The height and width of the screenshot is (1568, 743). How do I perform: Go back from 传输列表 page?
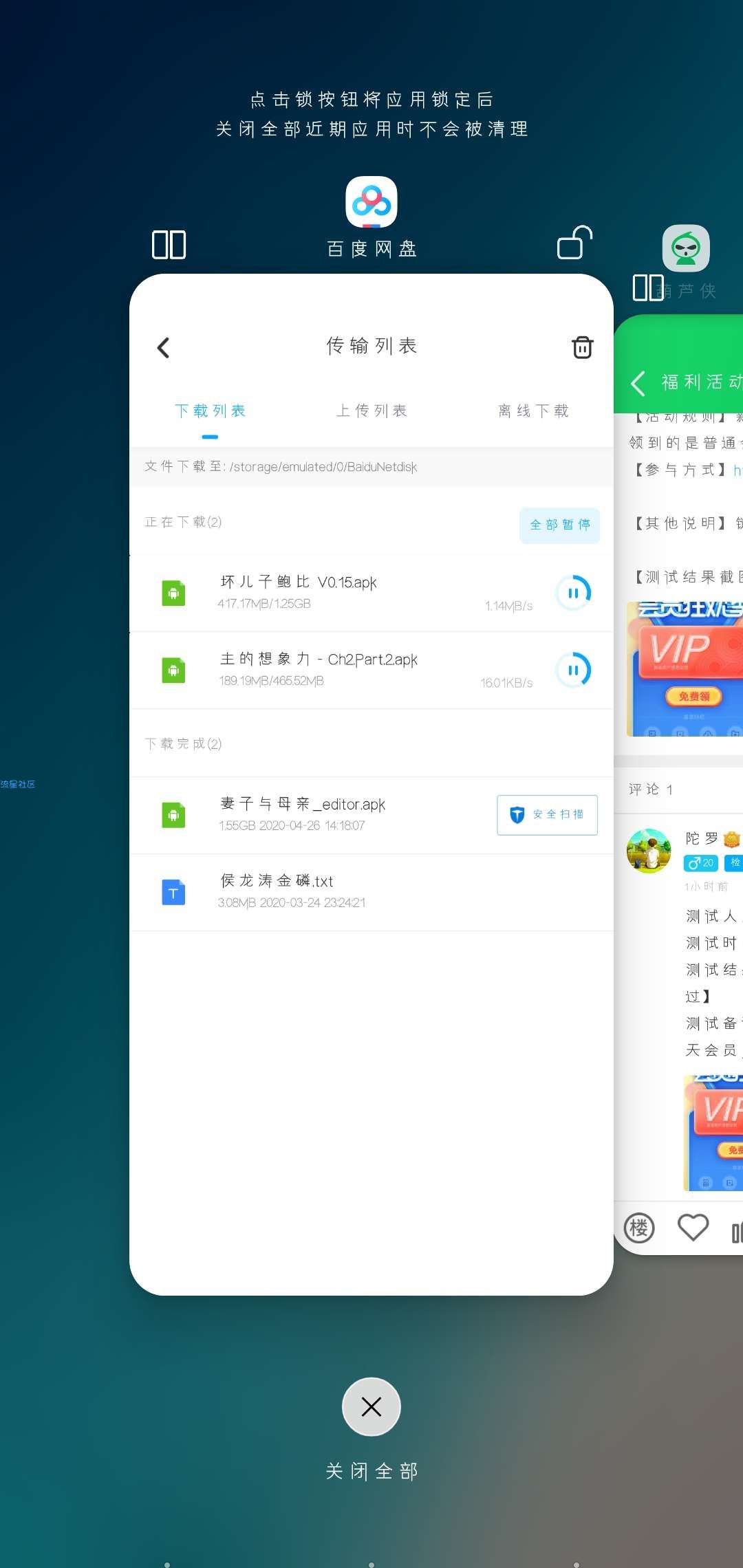tap(164, 347)
